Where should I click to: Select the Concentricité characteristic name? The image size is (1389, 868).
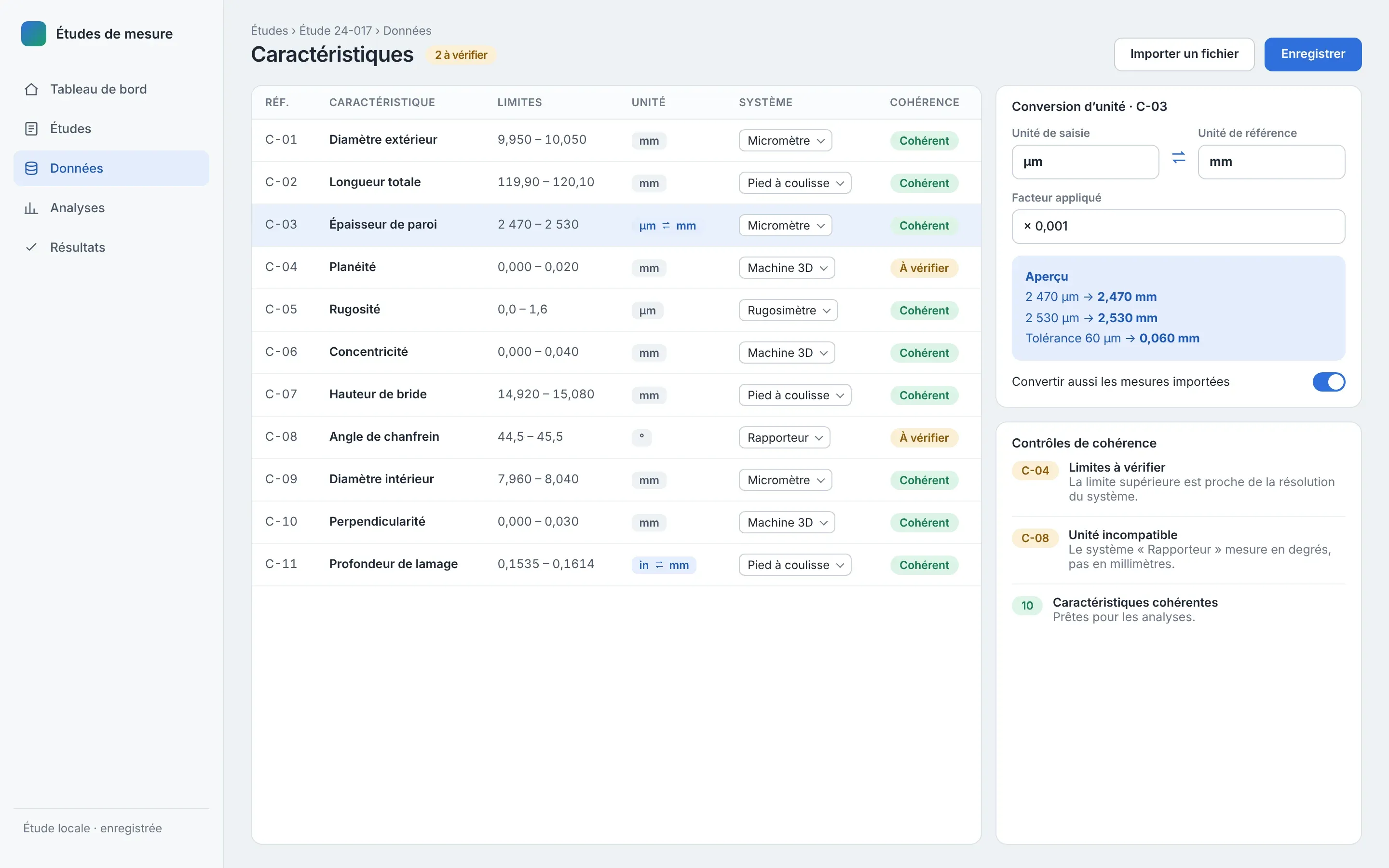tap(368, 352)
